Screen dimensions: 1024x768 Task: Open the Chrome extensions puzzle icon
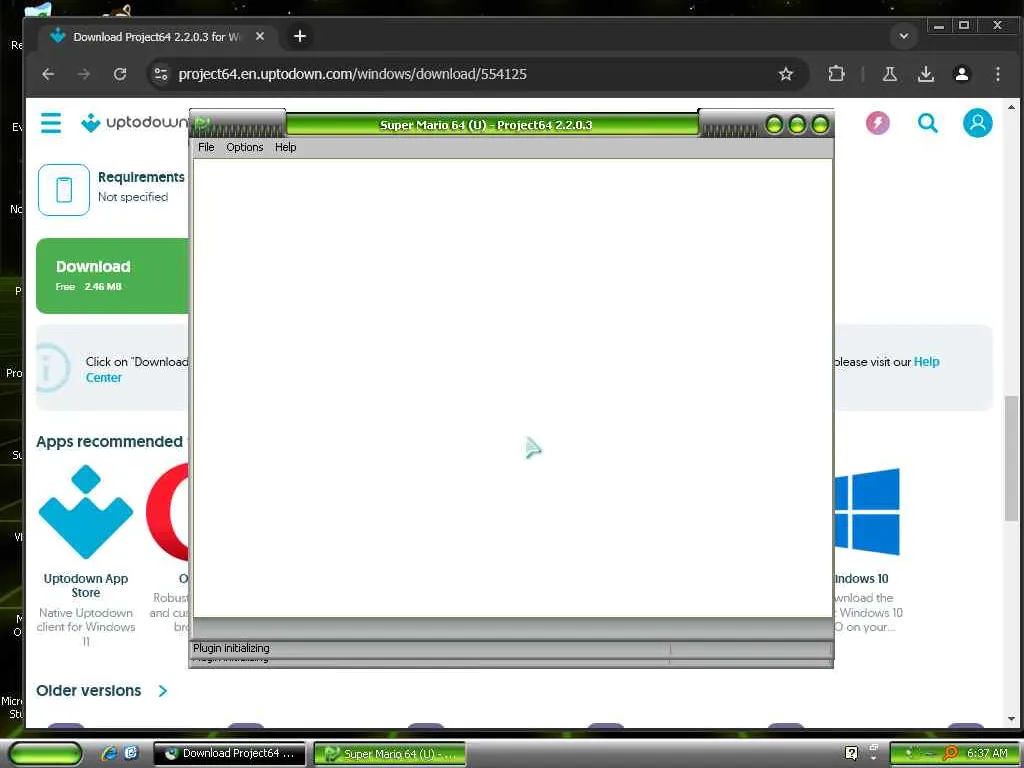click(837, 74)
